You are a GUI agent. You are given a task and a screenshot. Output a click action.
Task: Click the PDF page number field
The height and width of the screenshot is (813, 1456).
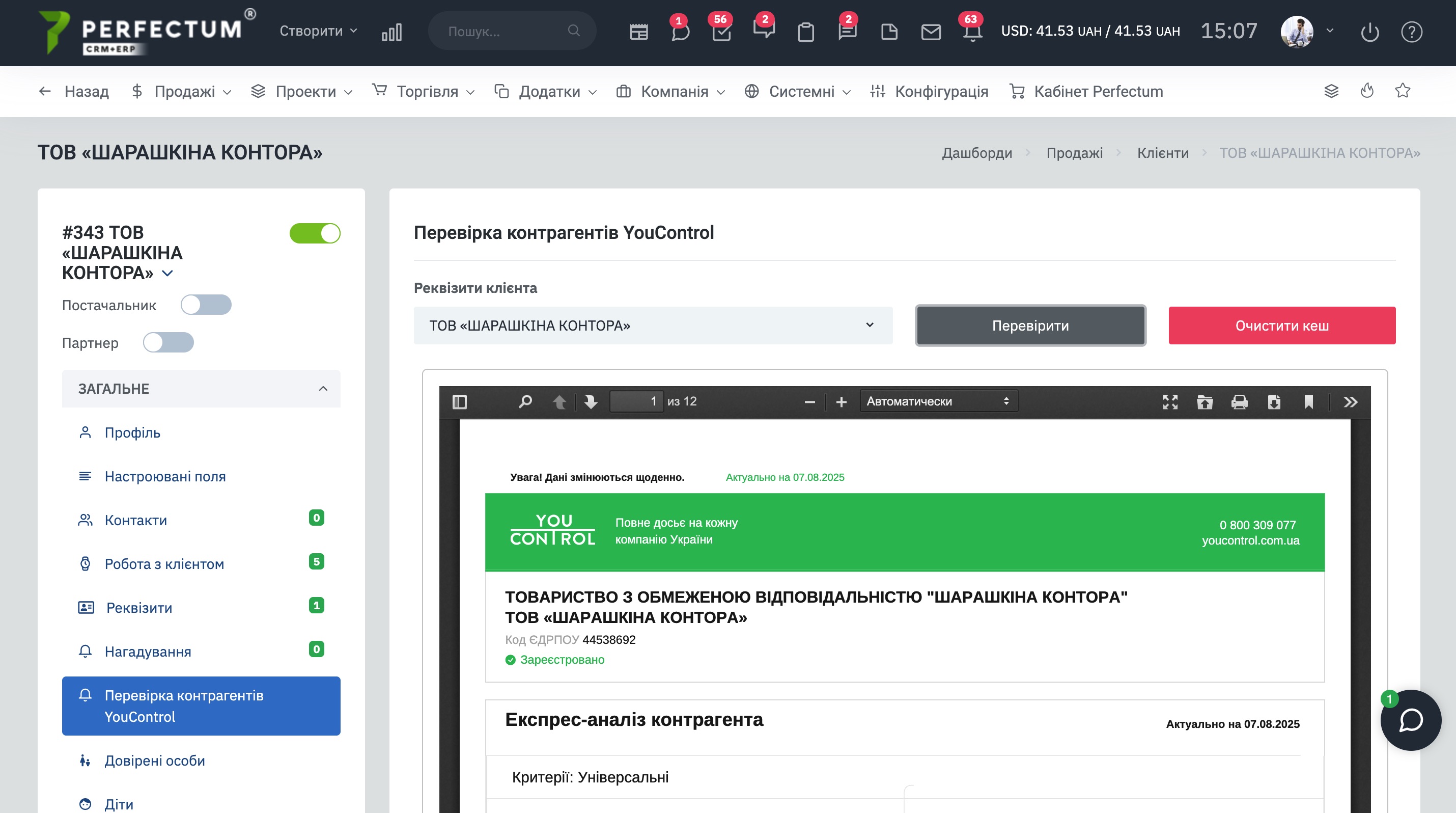(x=636, y=401)
